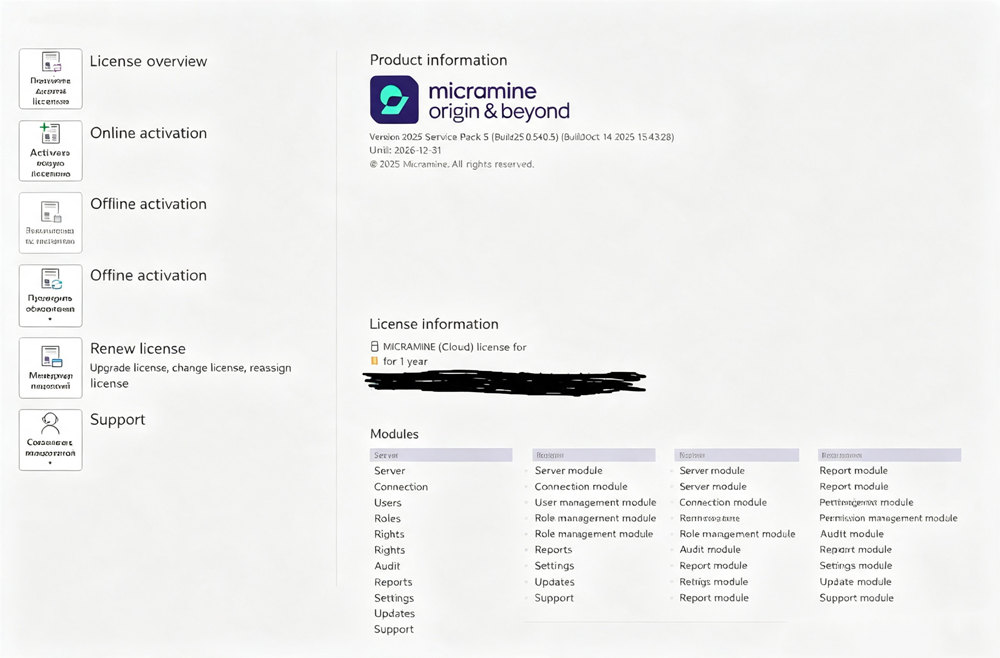Click the yellow icon beside "for 1 year"
Image resolution: width=1000 pixels, height=658 pixels.
(374, 361)
